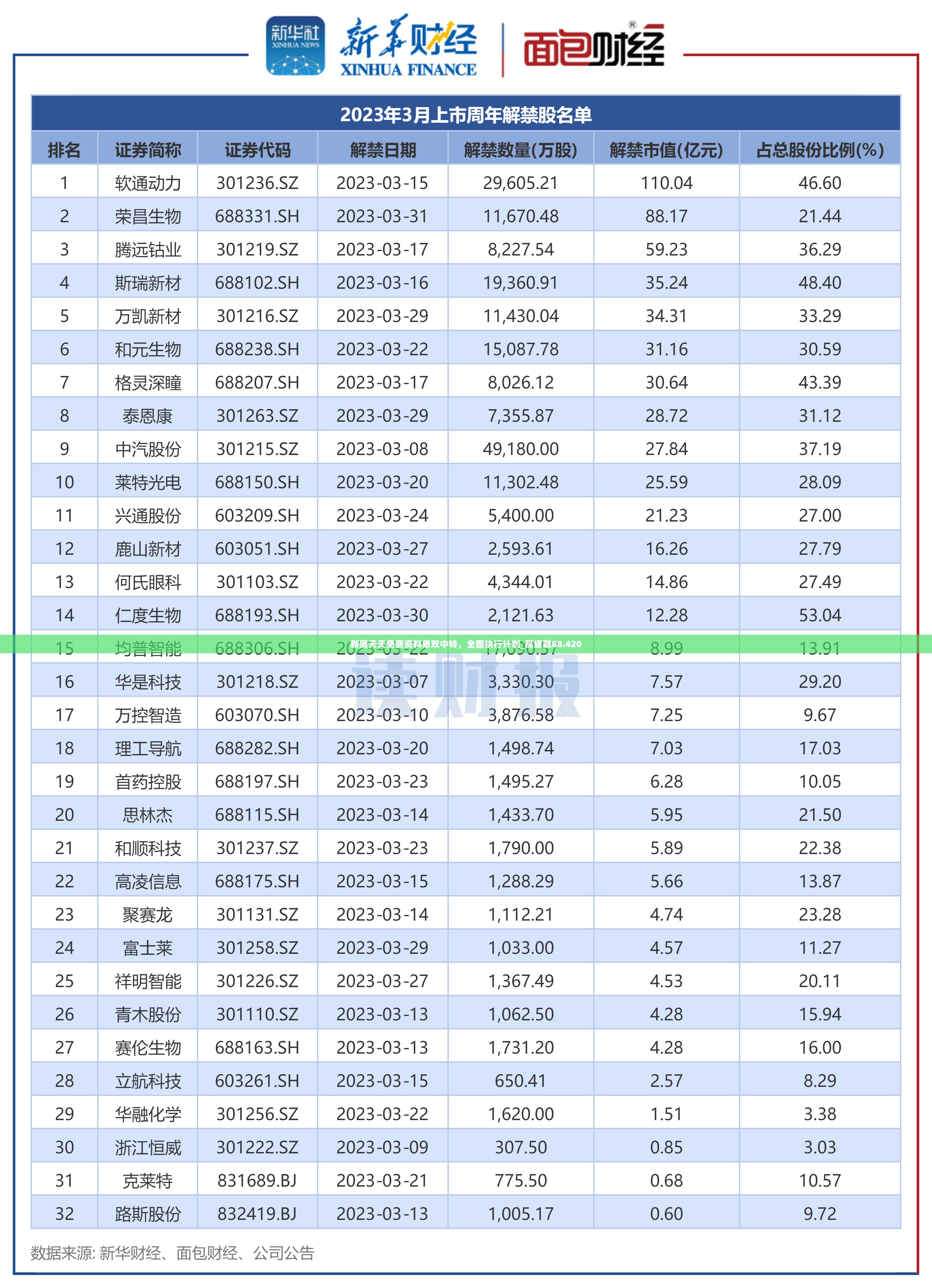
Task: Select the quantity 11,430.04
Action: (x=520, y=316)
